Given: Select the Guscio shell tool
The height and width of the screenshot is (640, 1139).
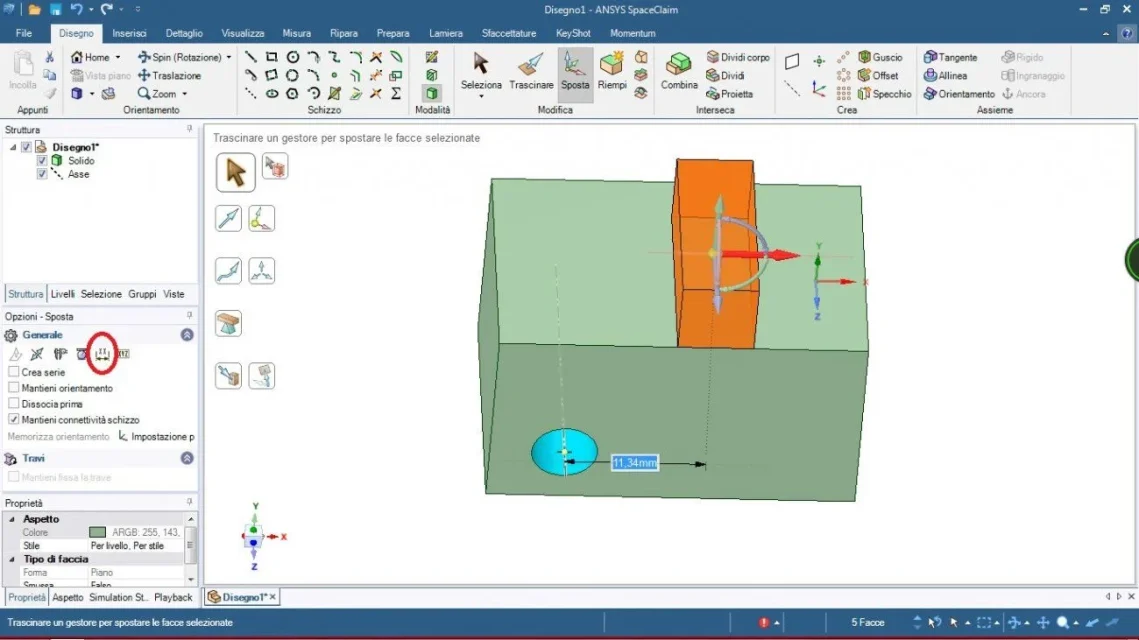Looking at the screenshot, I should [x=880, y=57].
